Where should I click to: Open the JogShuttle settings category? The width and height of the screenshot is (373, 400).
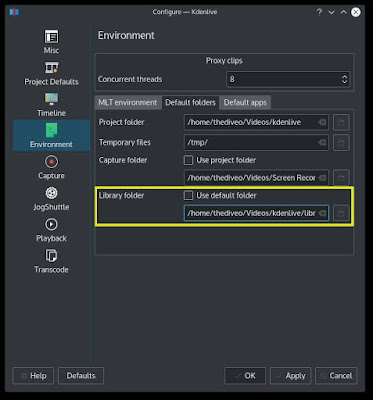[51, 199]
